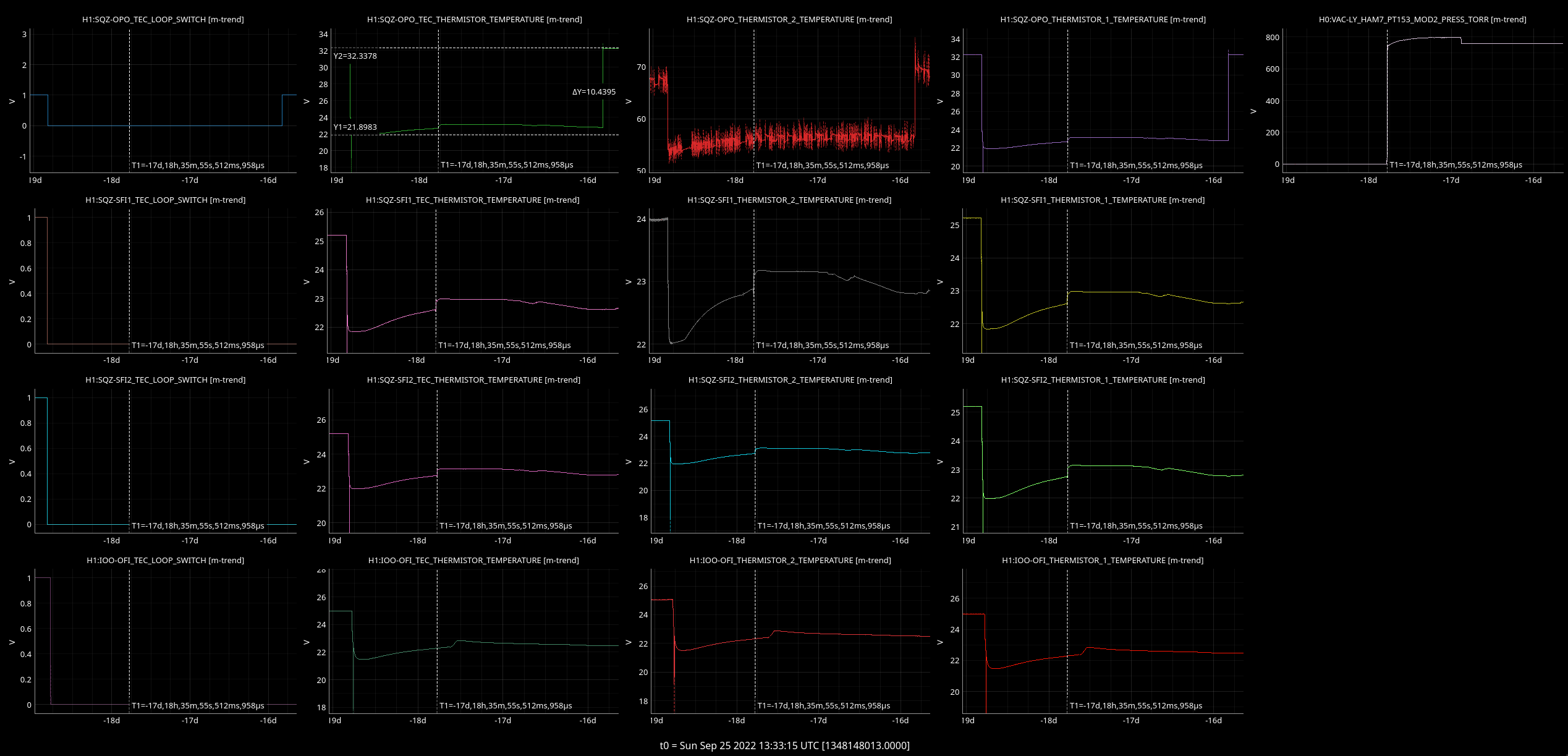Click the t0 timestamp text at bottom
The image size is (1568, 756).
[784, 745]
